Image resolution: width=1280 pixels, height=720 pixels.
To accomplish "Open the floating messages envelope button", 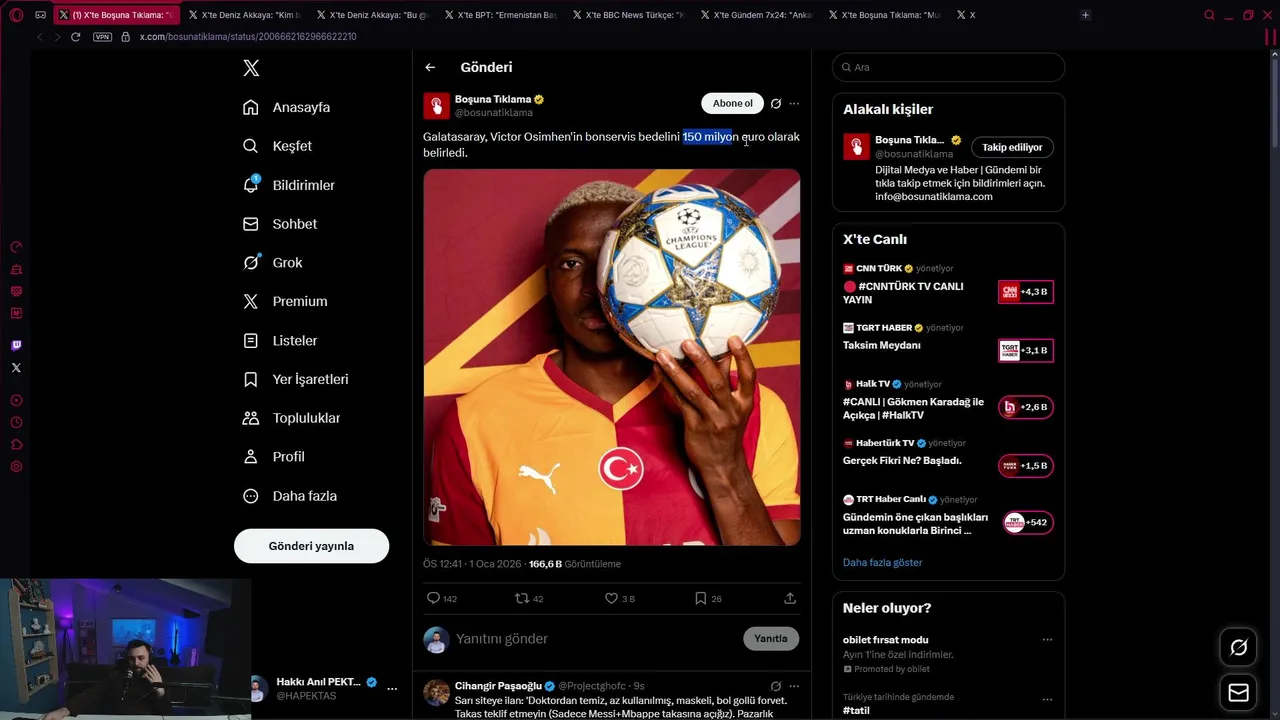I will point(1238,692).
